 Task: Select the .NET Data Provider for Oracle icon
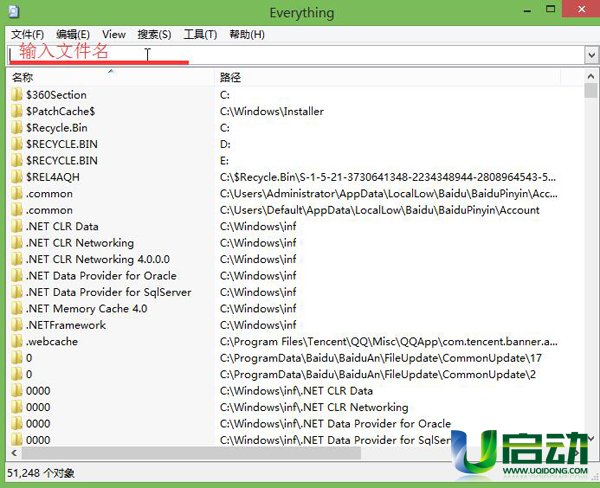pyautogui.click(x=16, y=276)
